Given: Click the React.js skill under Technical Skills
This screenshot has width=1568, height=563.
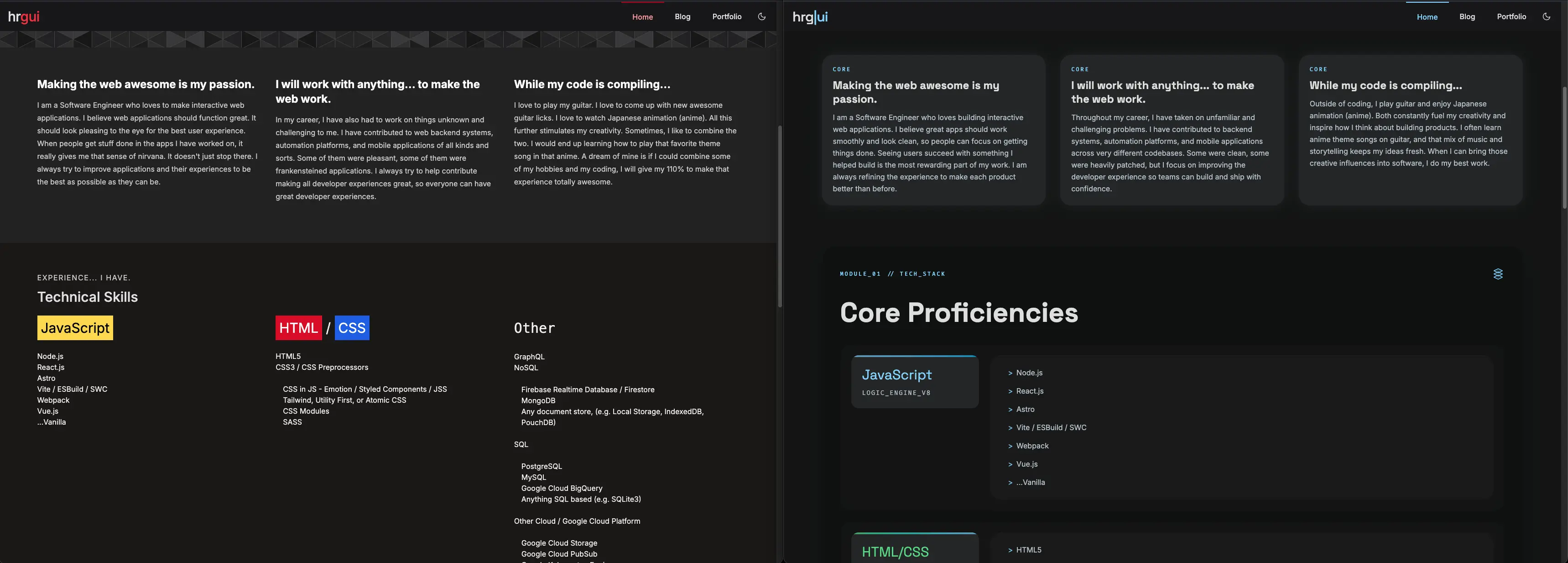Looking at the screenshot, I should click(x=51, y=367).
